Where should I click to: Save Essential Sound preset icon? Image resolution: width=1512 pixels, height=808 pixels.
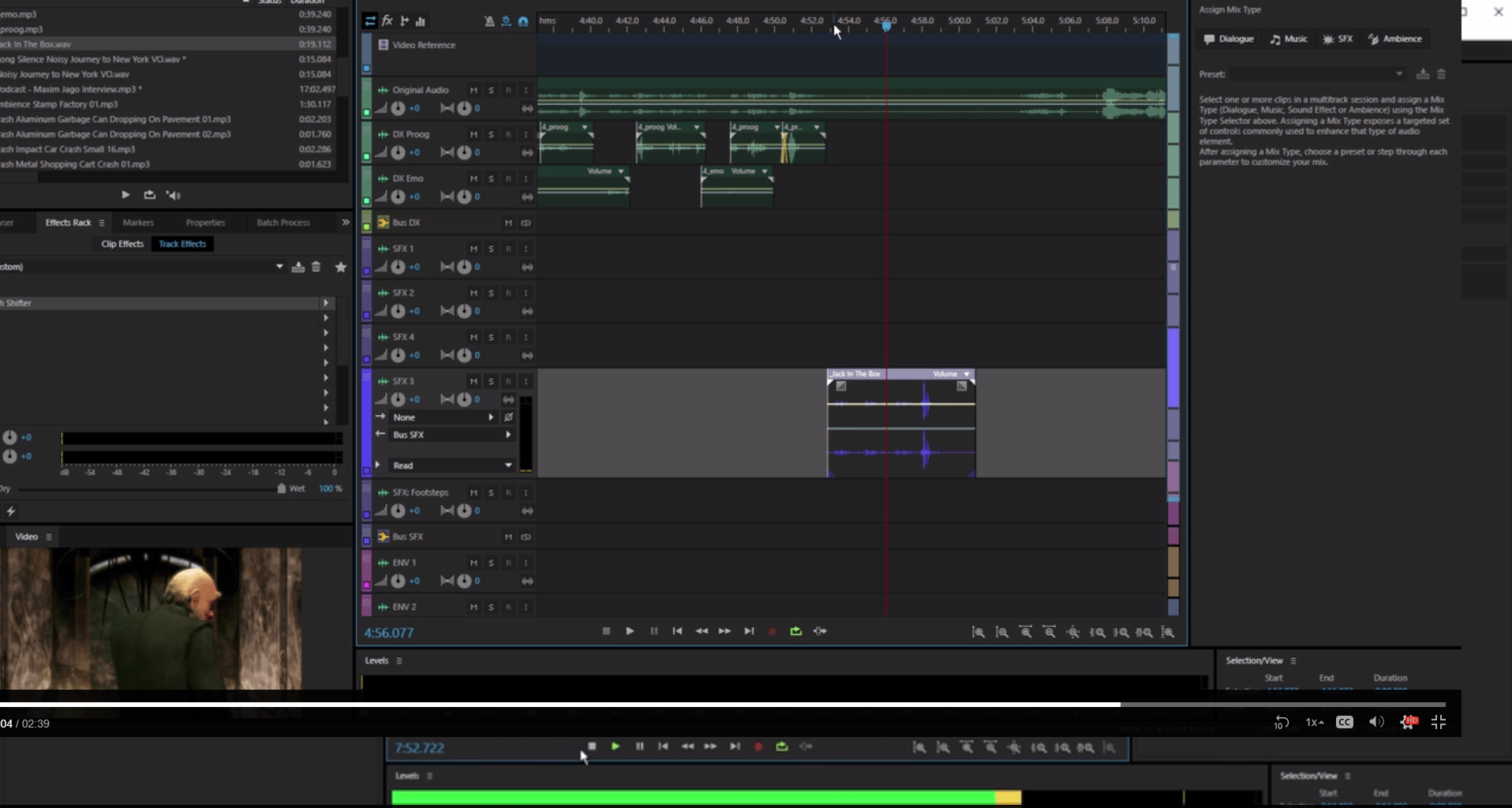pyautogui.click(x=1422, y=74)
